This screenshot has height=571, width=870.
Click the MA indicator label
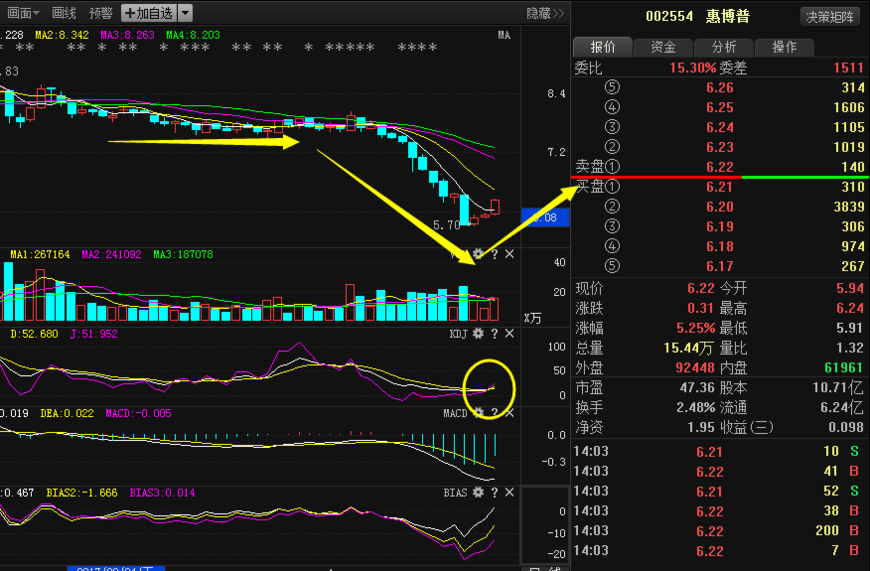pos(504,35)
